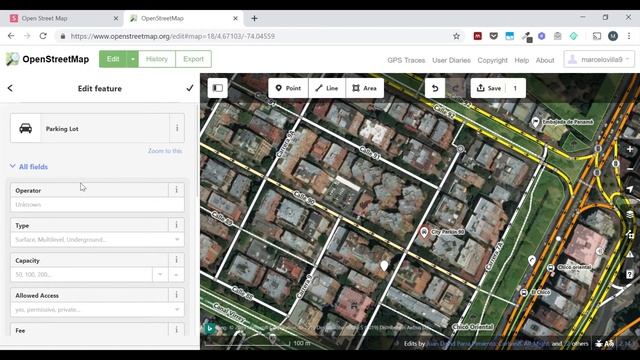This screenshot has height=360, width=640.
Task: Select the Area drawing tool
Action: 365,88
